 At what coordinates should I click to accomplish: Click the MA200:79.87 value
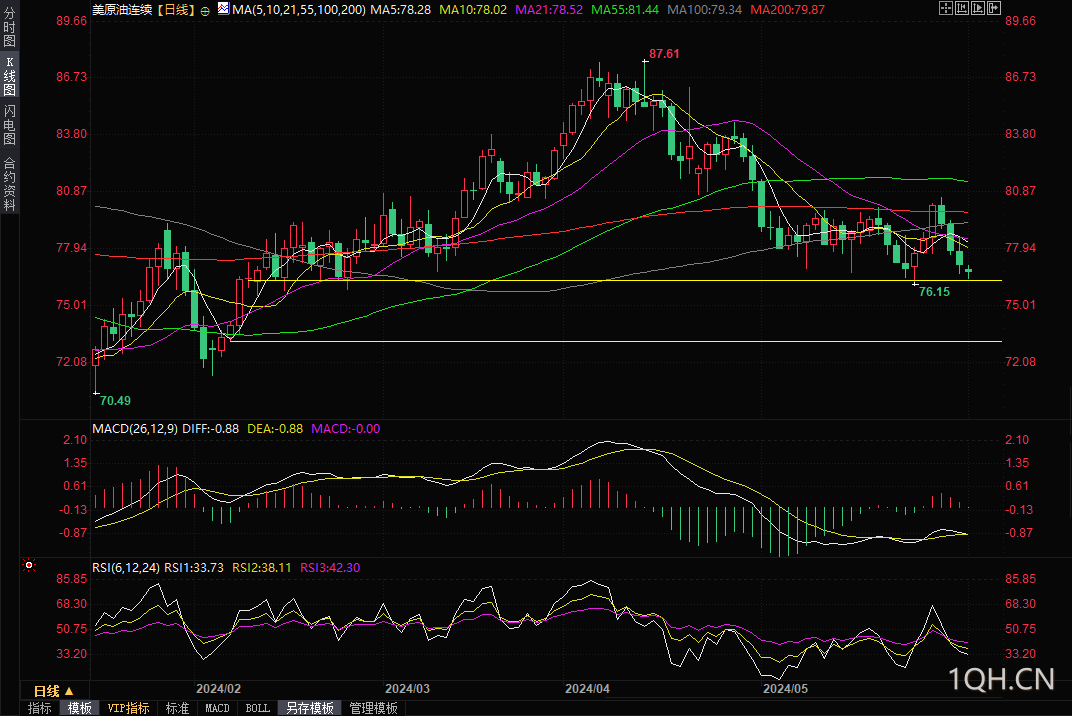[788, 10]
